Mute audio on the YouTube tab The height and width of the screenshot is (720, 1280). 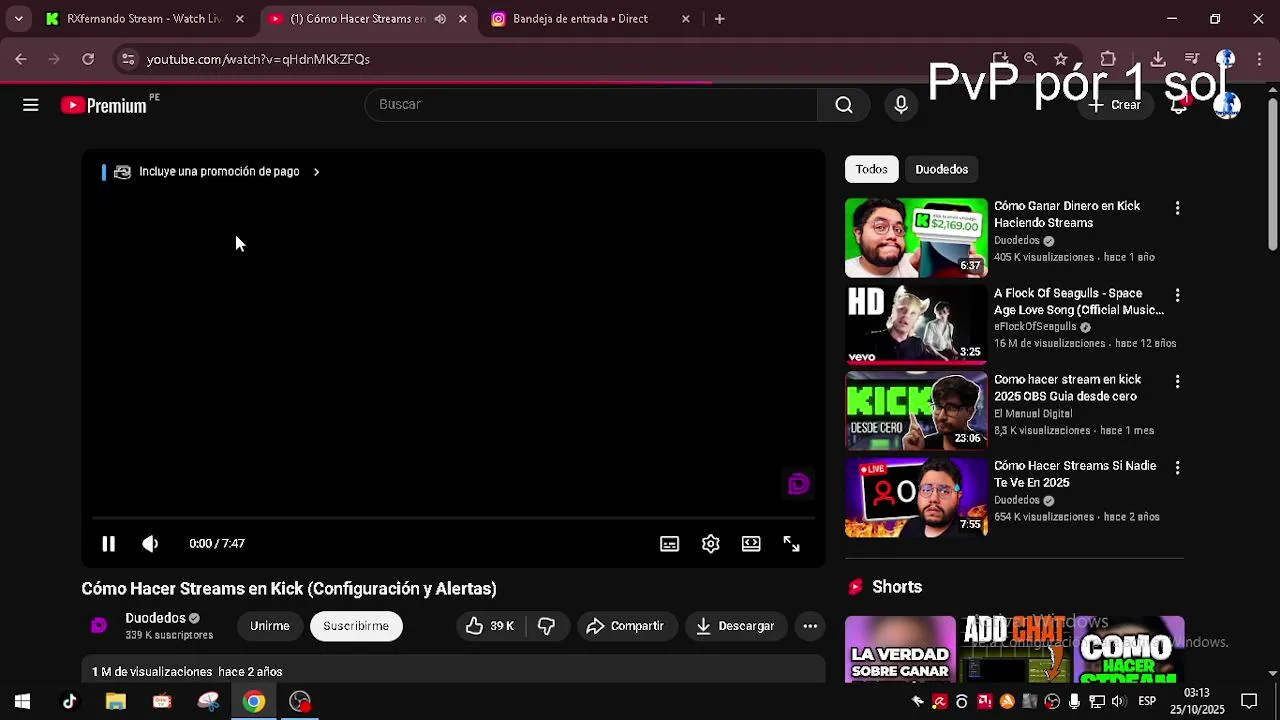click(440, 19)
